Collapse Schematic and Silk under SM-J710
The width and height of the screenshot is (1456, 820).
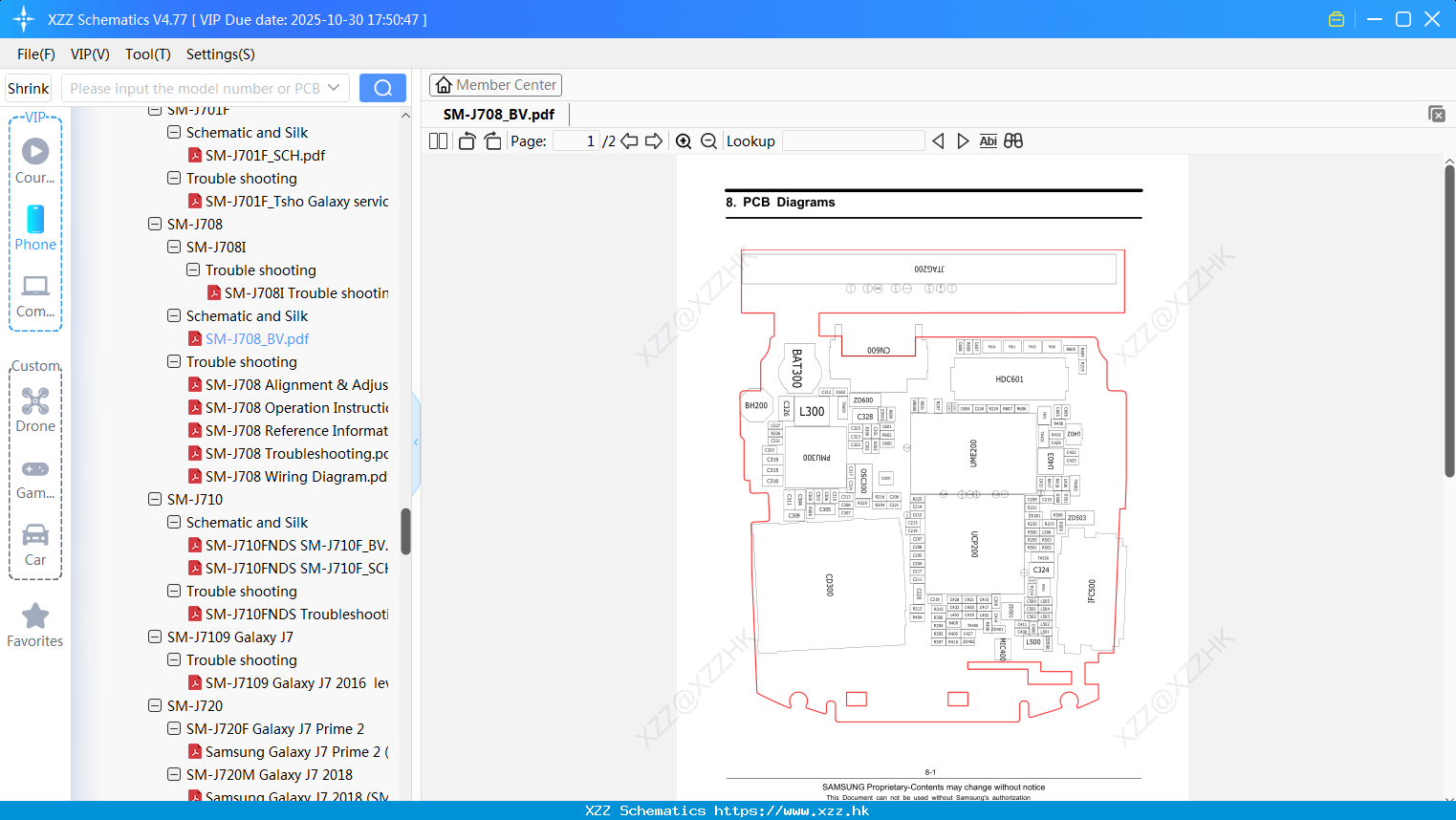click(x=174, y=522)
